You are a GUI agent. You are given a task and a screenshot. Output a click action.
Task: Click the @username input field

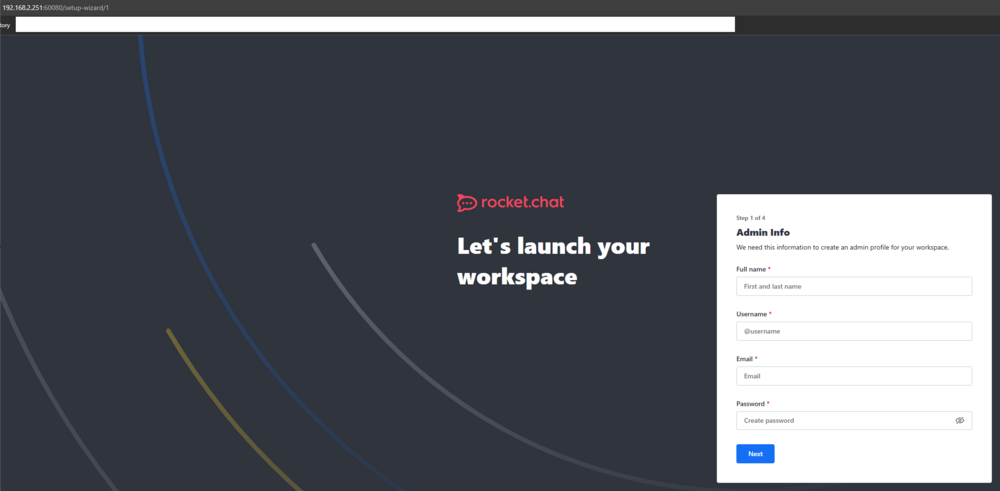(854, 331)
